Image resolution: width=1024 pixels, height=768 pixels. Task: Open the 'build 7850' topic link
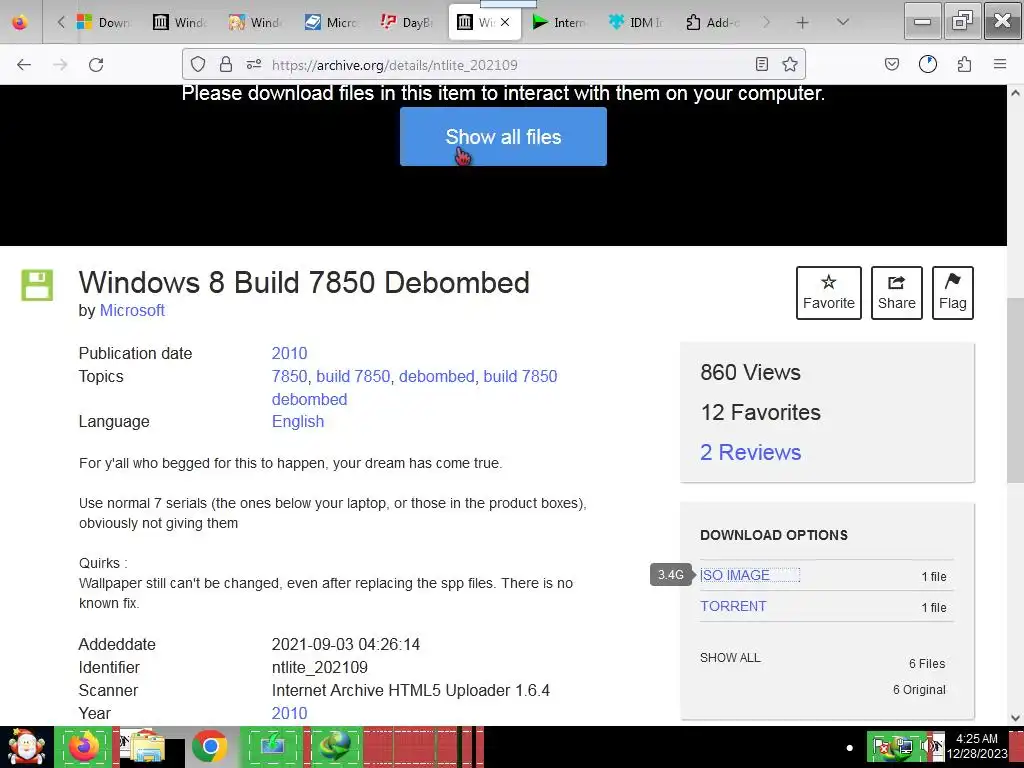point(353,376)
